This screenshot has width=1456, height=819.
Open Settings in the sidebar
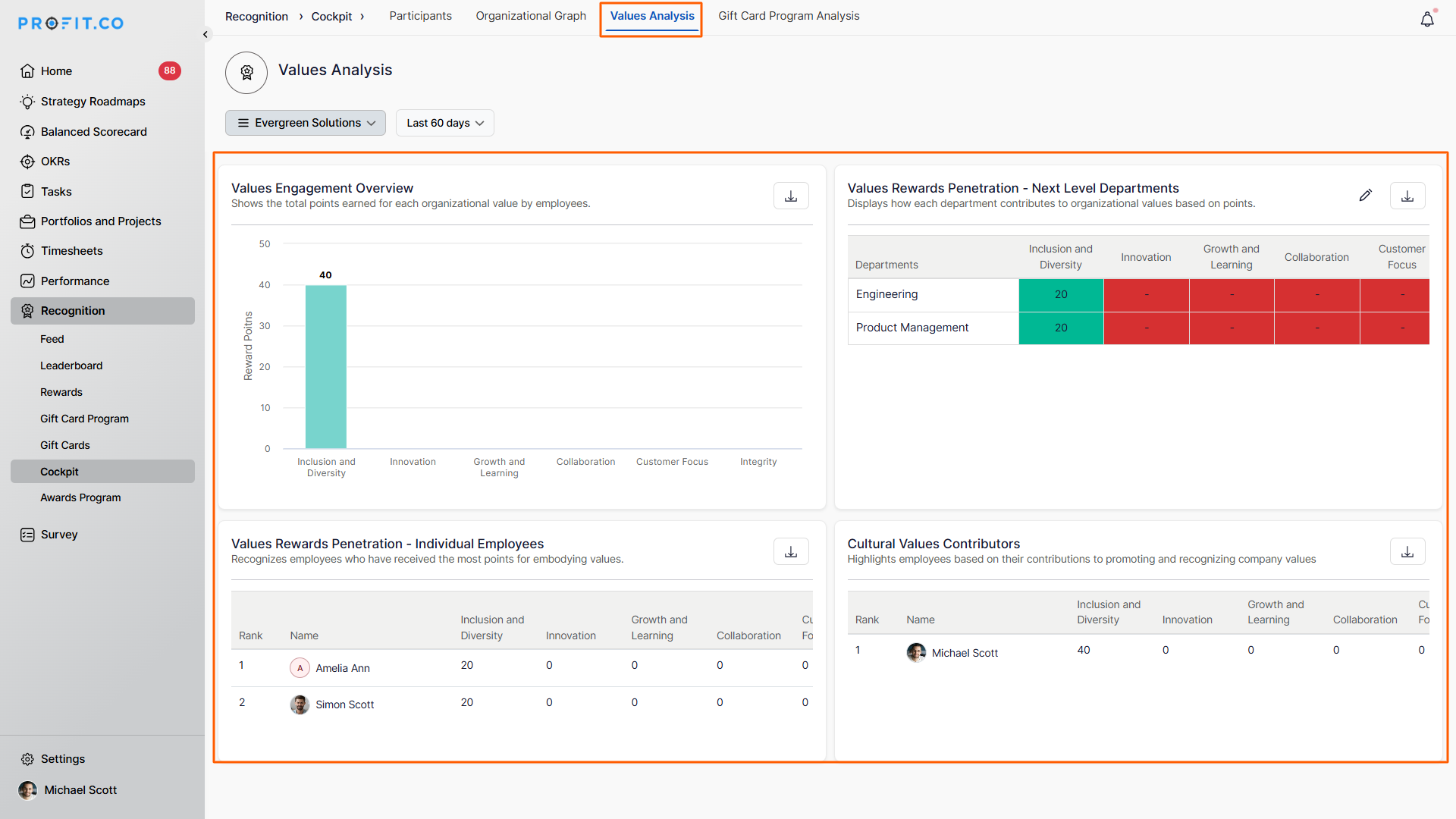click(x=62, y=759)
